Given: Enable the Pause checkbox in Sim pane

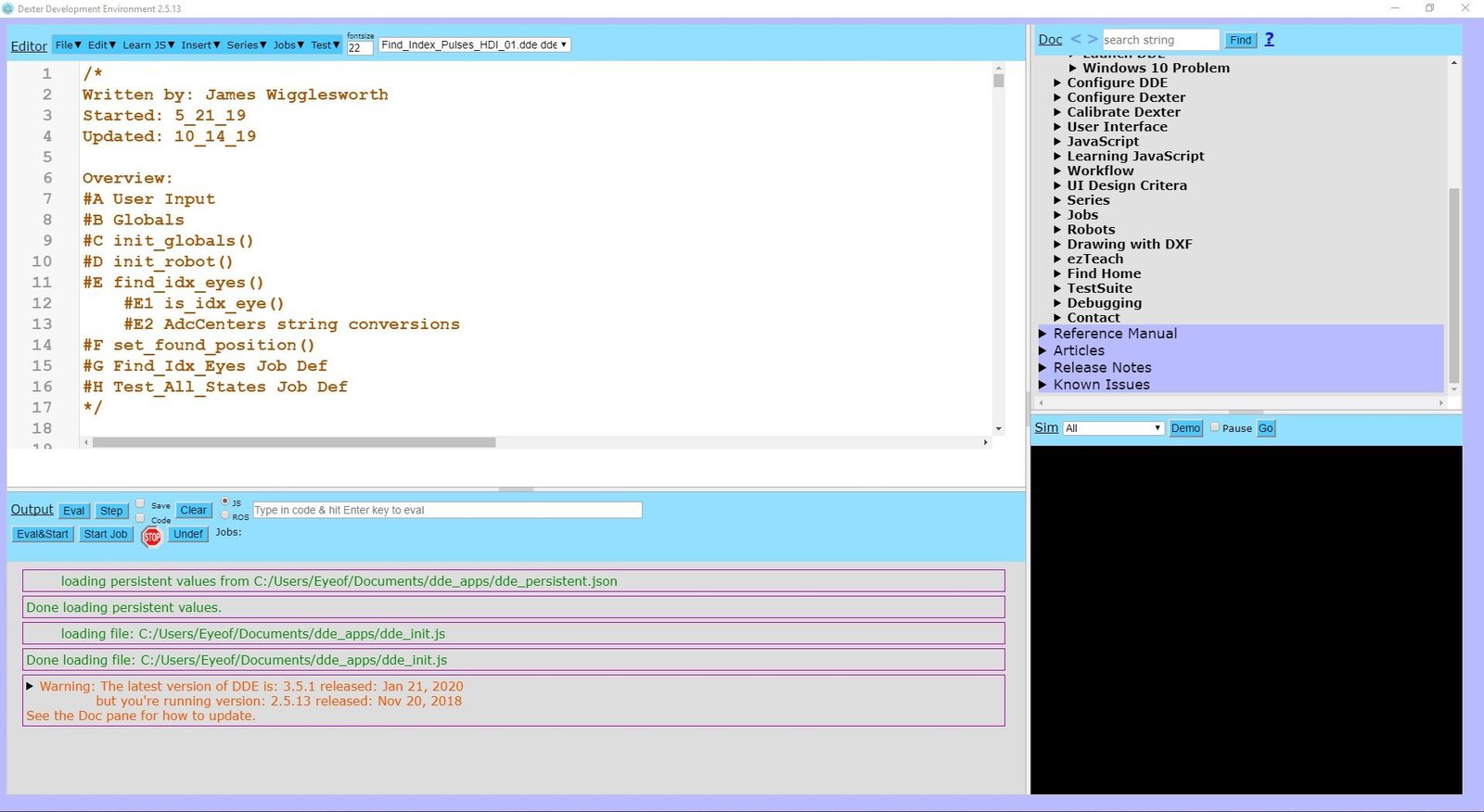Looking at the screenshot, I should click(1215, 427).
